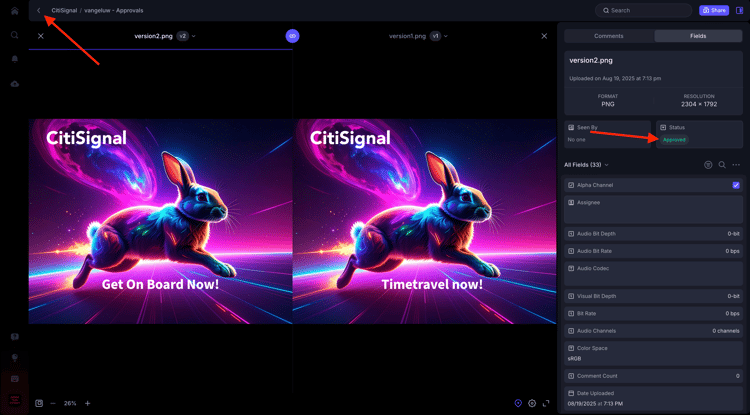Switch to the Fields tab

(x=698, y=36)
